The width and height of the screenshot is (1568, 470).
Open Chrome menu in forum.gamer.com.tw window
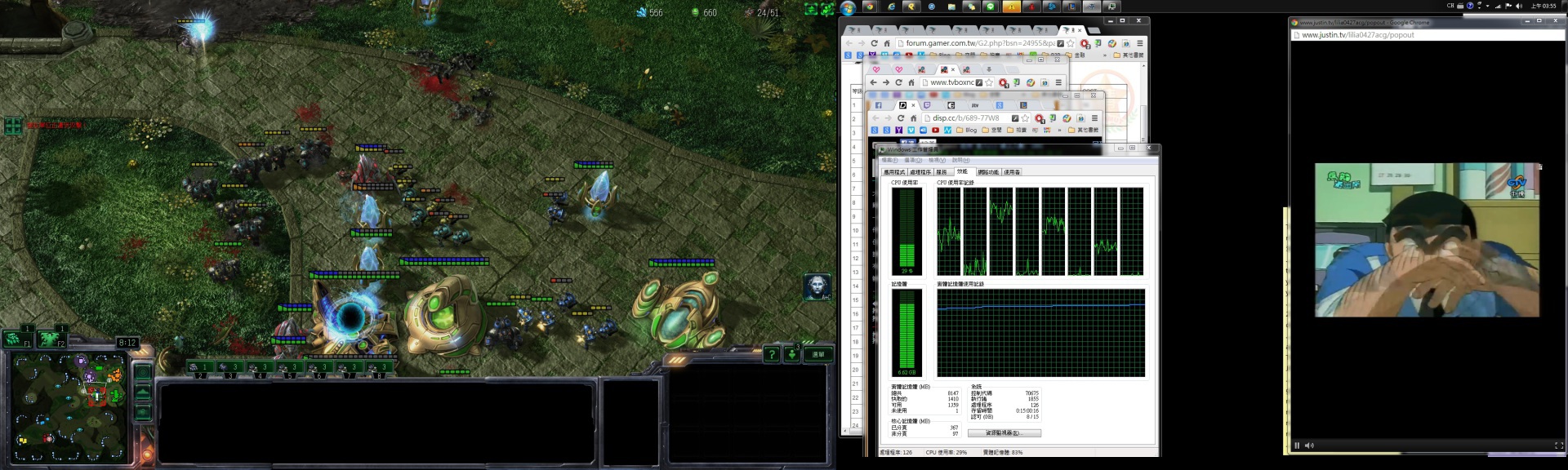click(1139, 43)
